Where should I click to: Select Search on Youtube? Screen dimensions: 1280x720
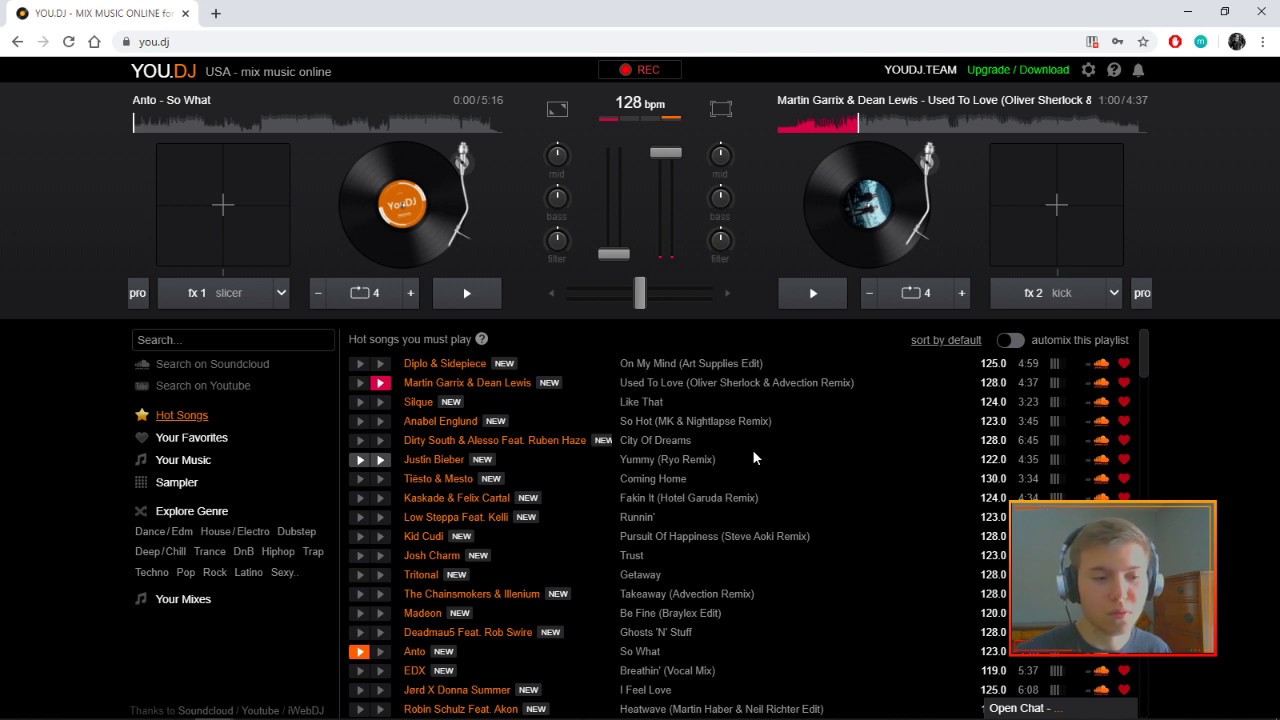pyautogui.click(x=203, y=386)
